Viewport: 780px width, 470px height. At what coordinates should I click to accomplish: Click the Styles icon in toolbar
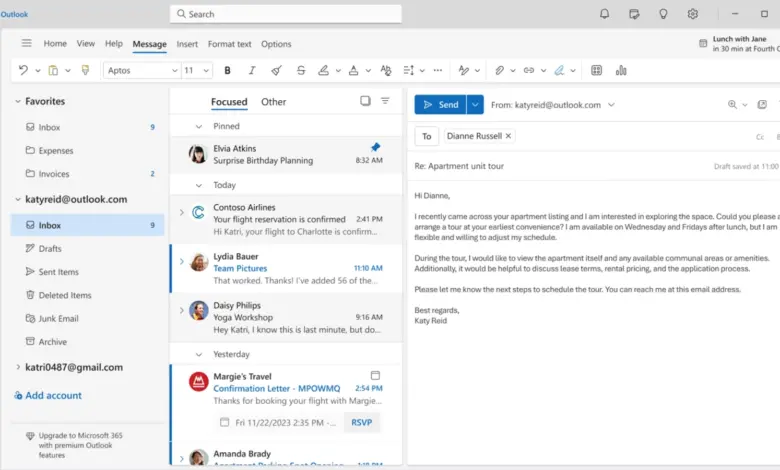pyautogui.click(x=464, y=71)
